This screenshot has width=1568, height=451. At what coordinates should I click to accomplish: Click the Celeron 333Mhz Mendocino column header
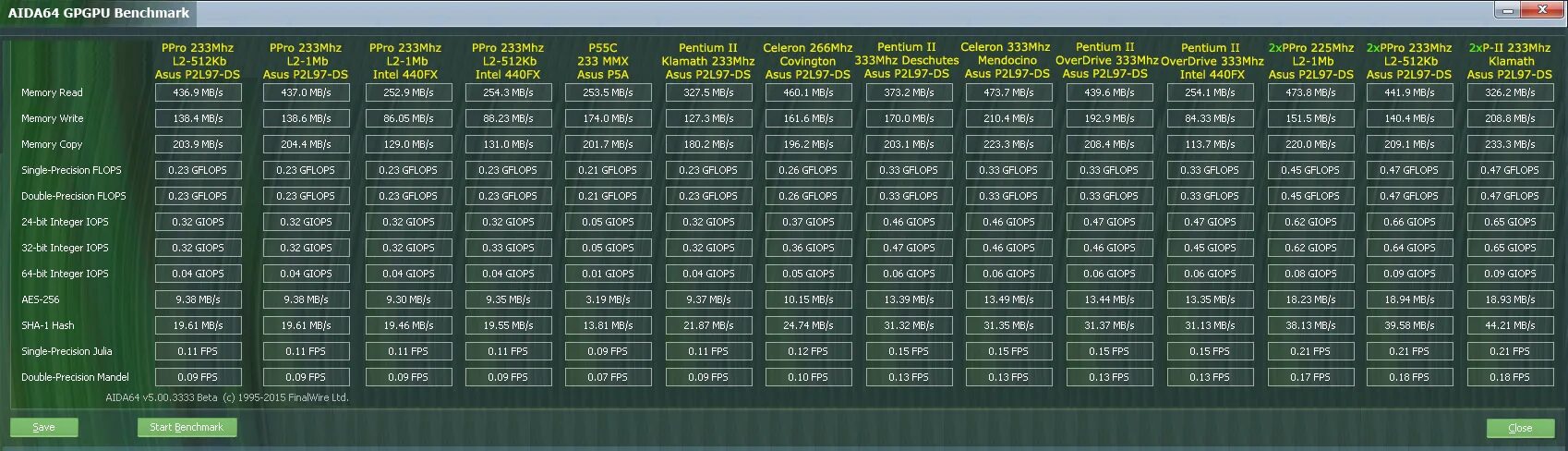point(1007,60)
